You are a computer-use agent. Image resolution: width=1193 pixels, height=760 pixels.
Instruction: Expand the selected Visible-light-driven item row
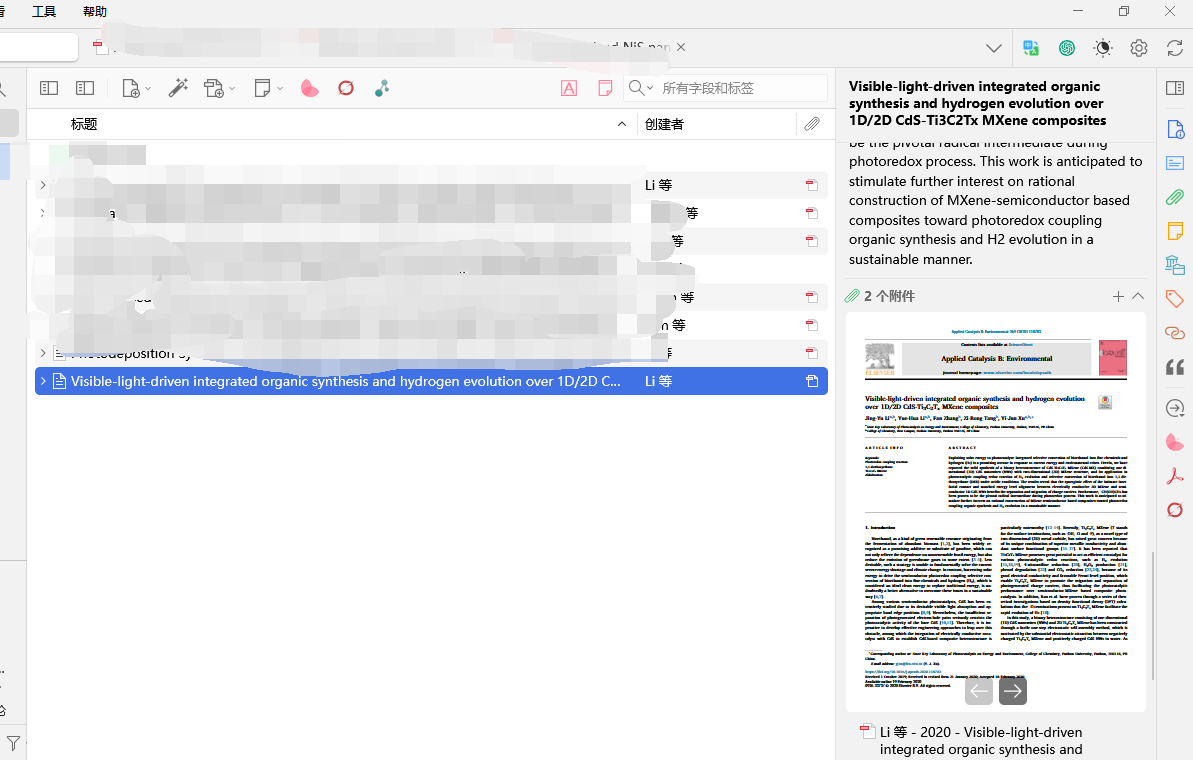[x=43, y=381]
